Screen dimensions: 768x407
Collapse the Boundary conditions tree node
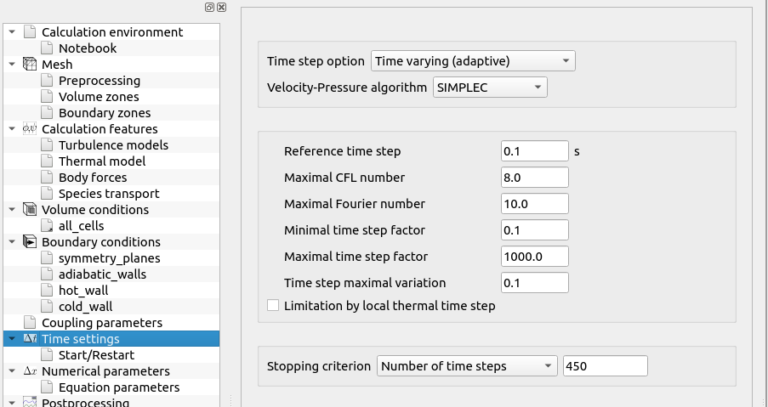(x=11, y=242)
